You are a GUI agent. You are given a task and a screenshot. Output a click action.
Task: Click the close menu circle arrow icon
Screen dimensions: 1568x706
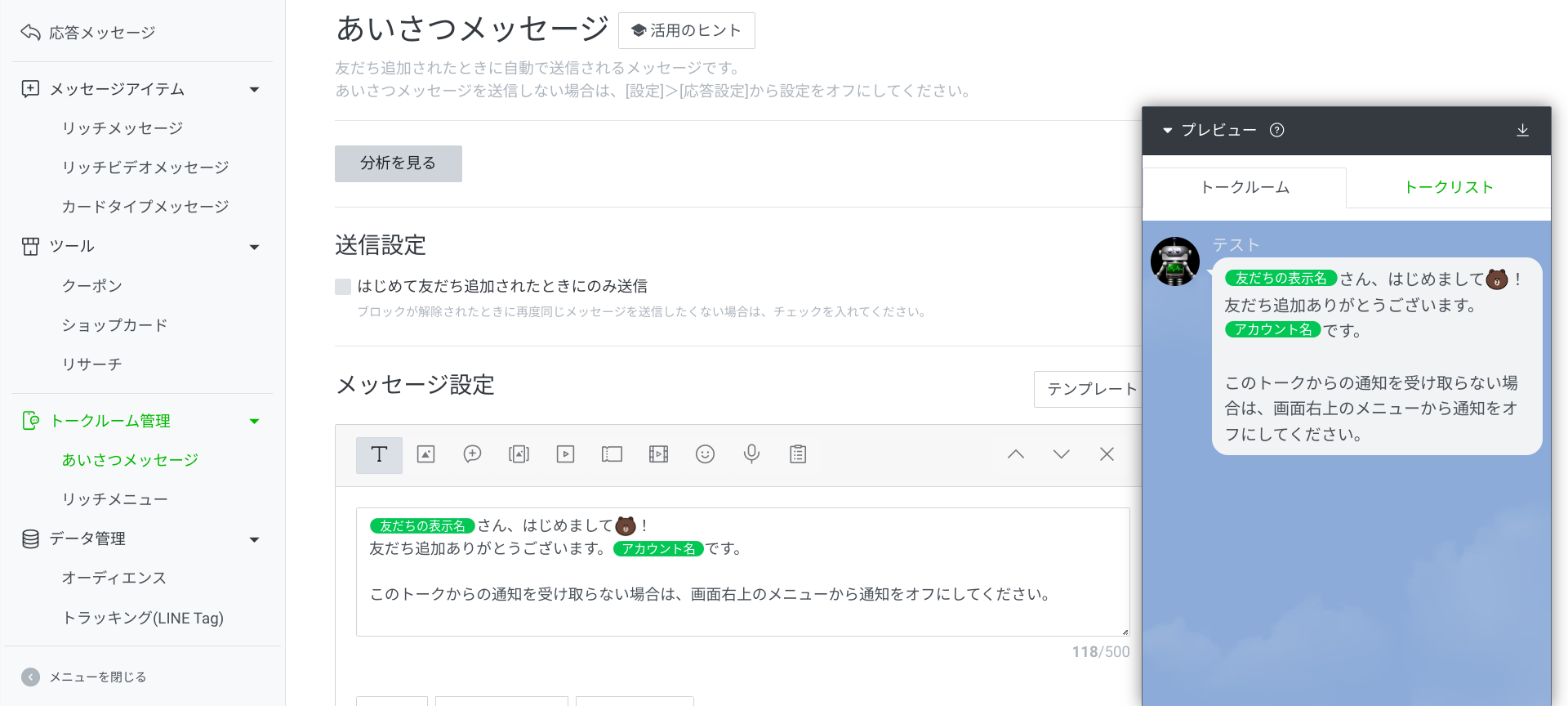[30, 677]
